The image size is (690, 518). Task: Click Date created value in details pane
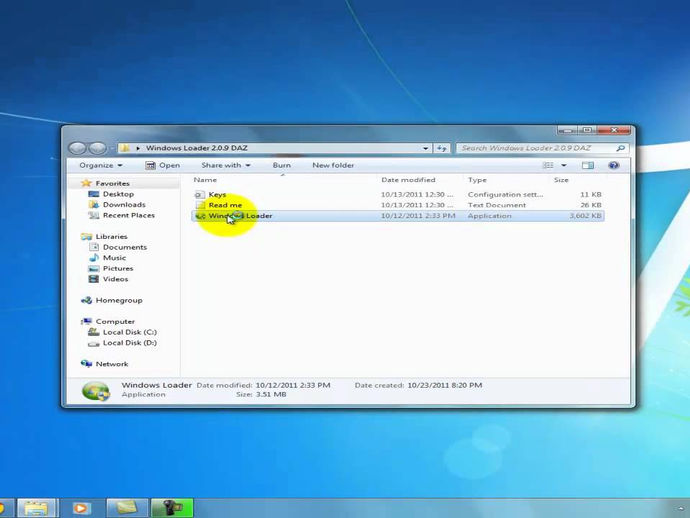click(445, 385)
